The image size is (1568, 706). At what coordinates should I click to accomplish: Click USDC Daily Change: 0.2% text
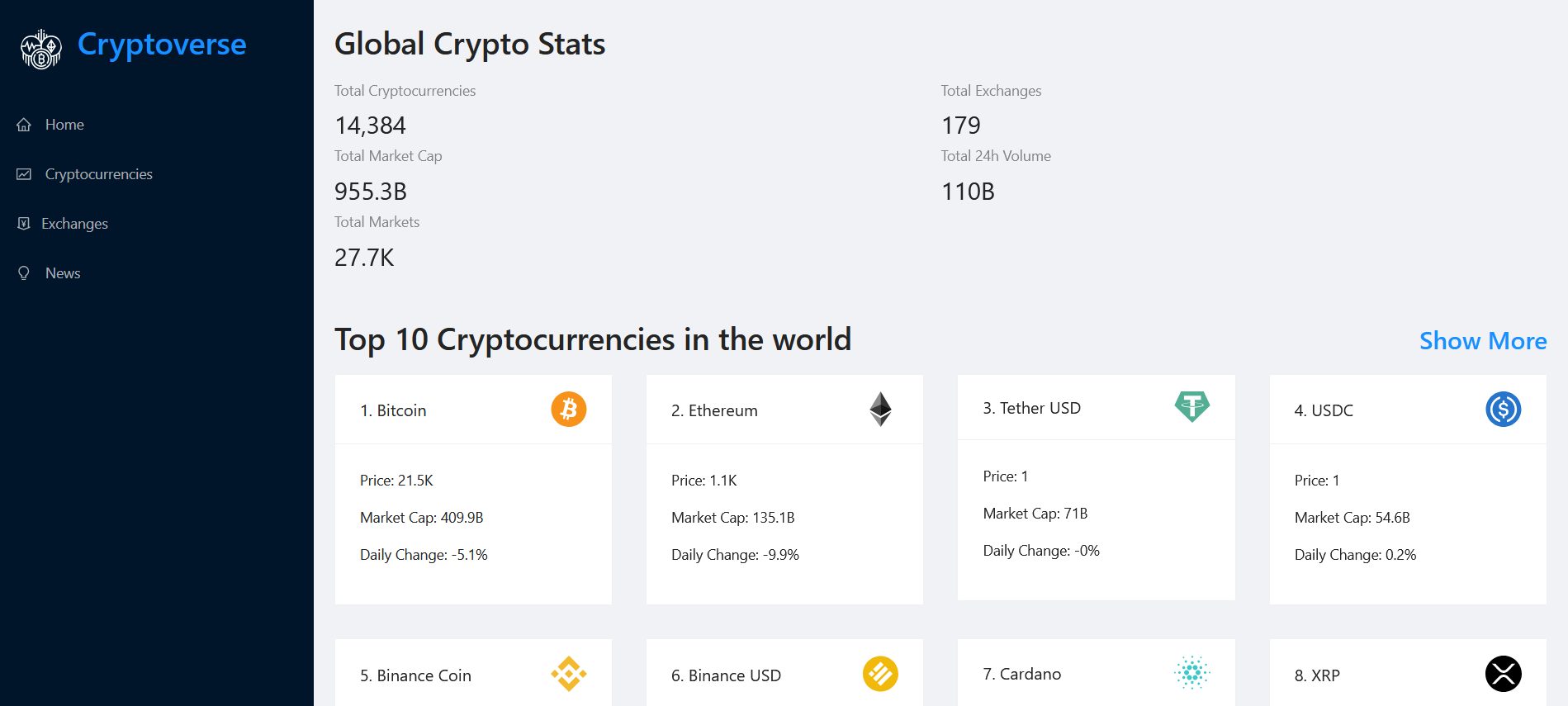(x=1355, y=555)
